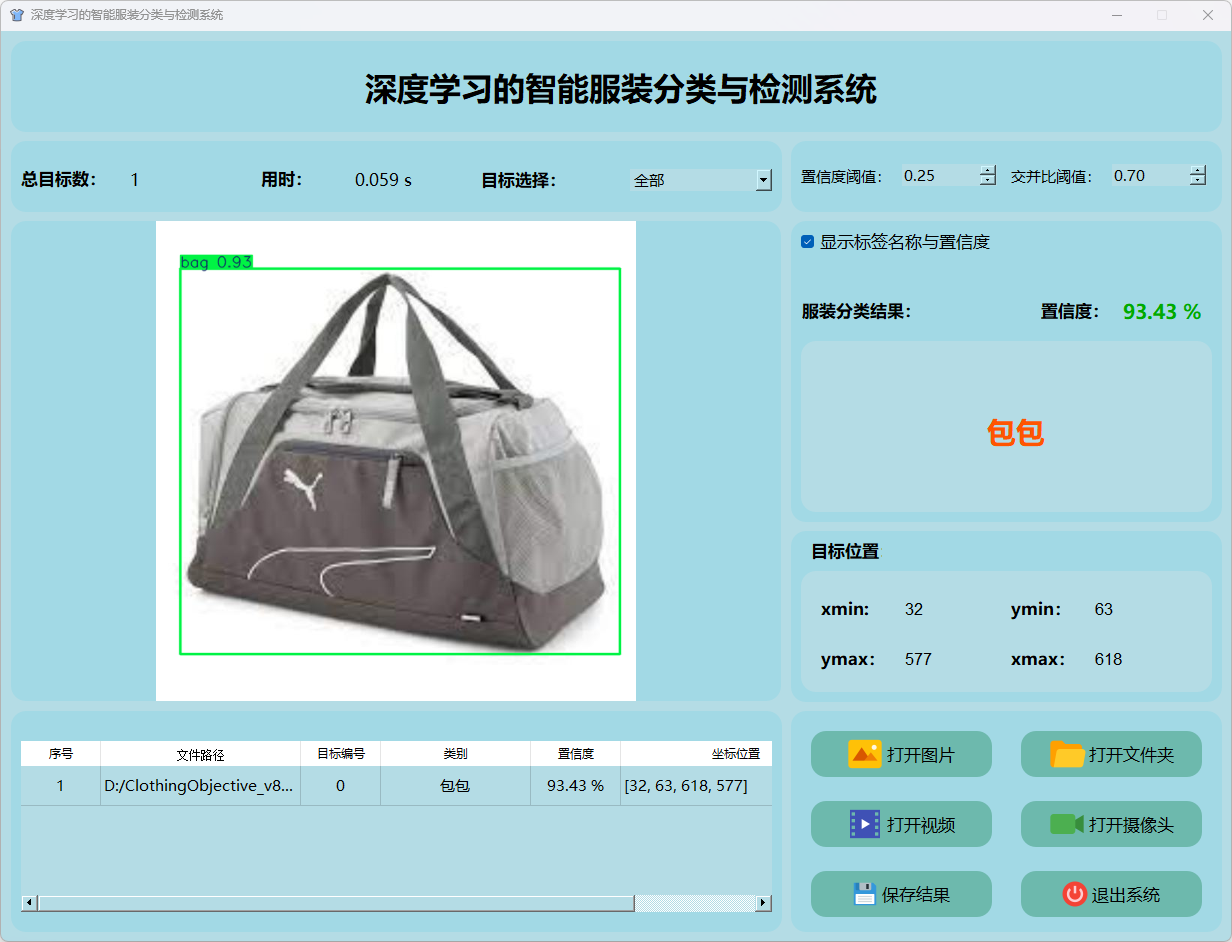
Task: Increase the confidence threshold with up arrow
Action: tap(988, 170)
